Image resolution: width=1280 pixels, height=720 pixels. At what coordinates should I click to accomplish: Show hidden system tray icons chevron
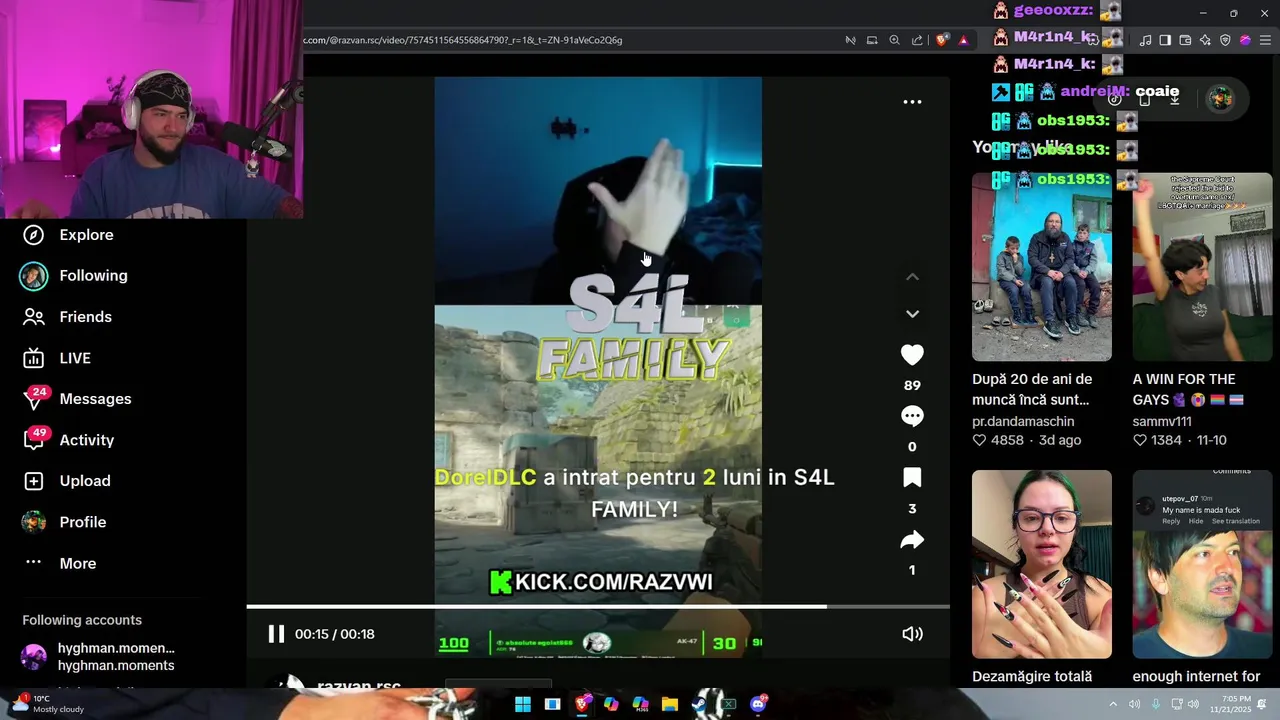[x=1113, y=704]
